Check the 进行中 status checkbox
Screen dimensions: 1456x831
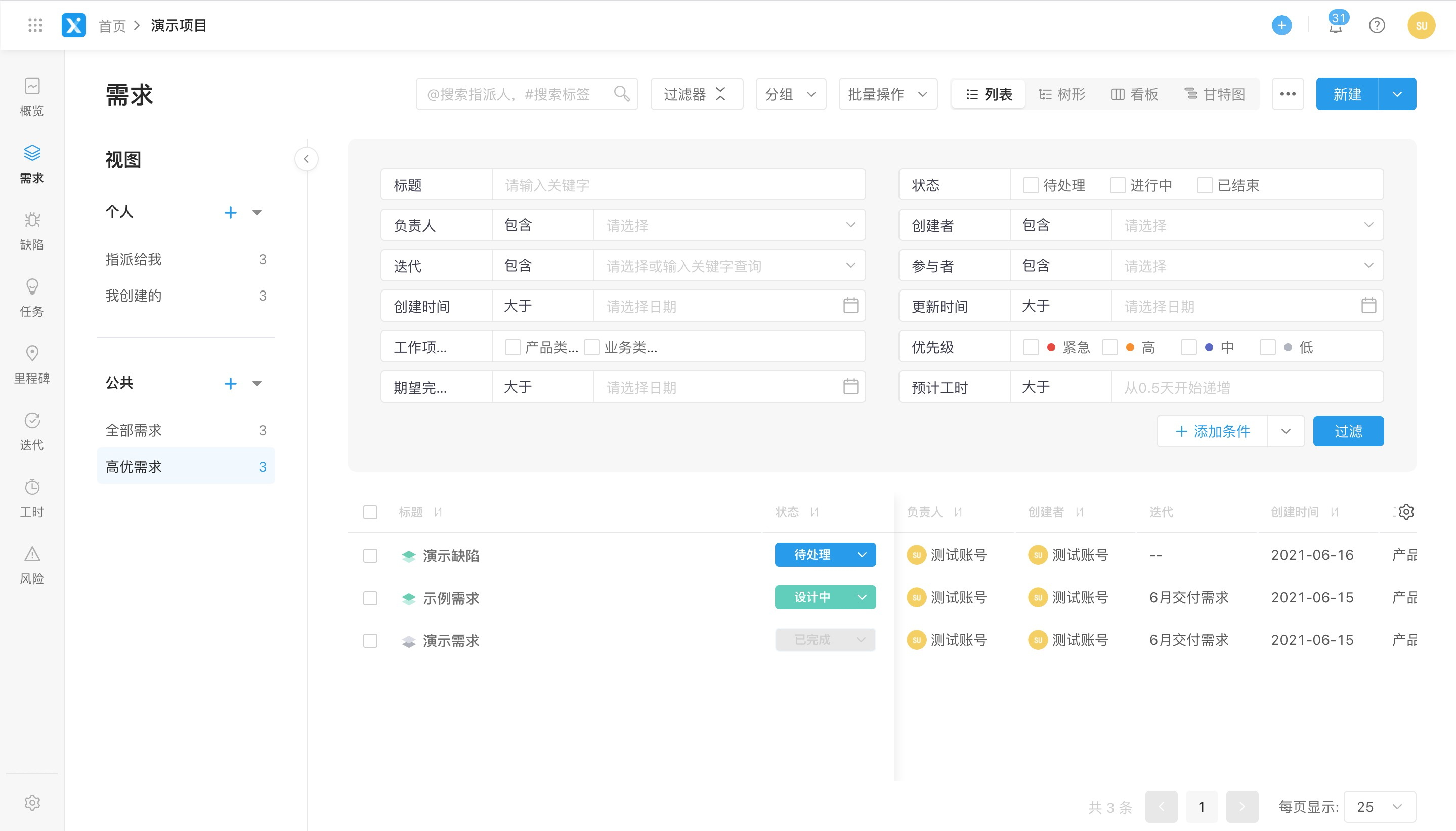click(x=1118, y=185)
